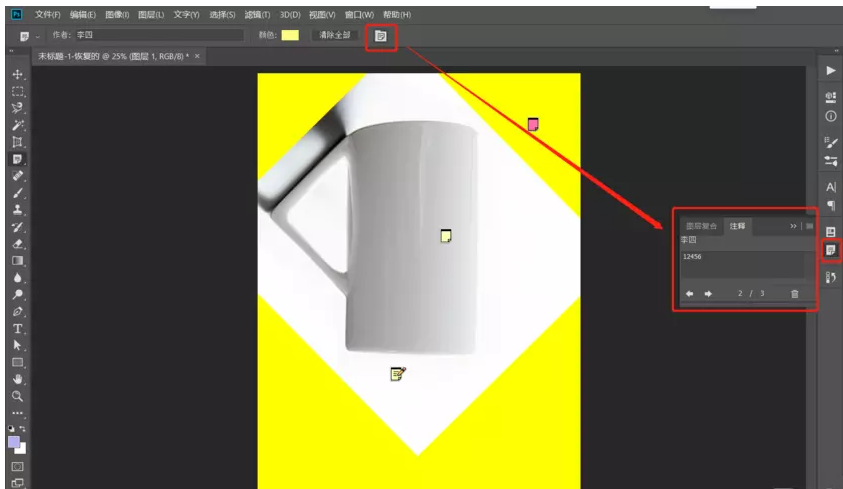The width and height of the screenshot is (843, 489).
Task: Go to previous note with left arrow
Action: (690, 294)
